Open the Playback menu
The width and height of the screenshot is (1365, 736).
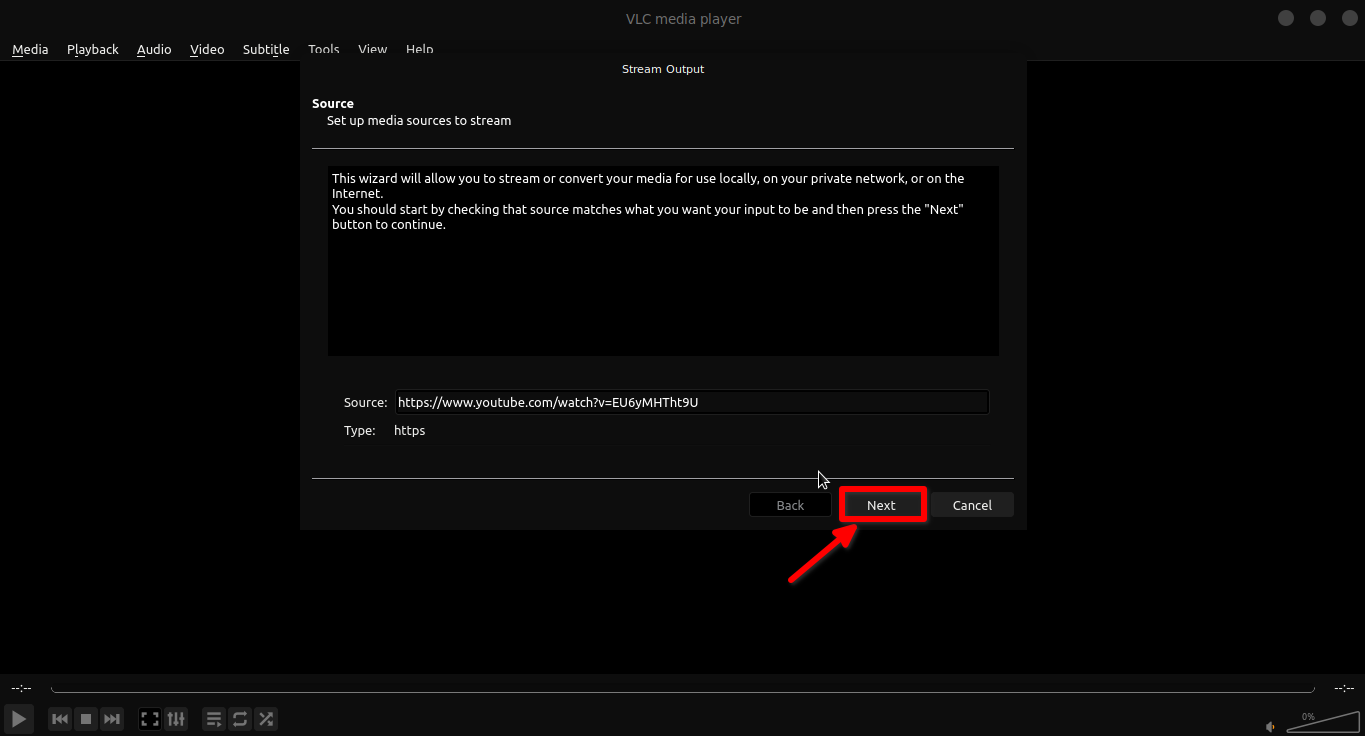click(93, 49)
